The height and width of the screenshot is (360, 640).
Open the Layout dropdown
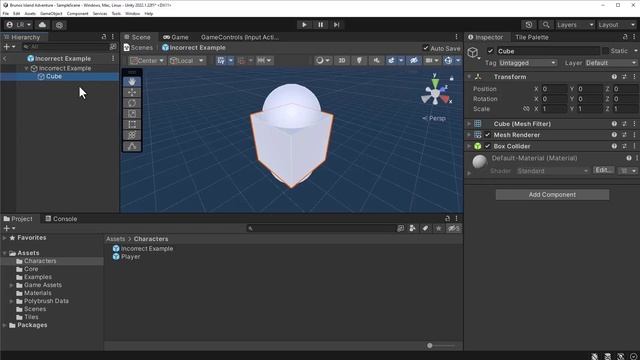click(x=616, y=25)
